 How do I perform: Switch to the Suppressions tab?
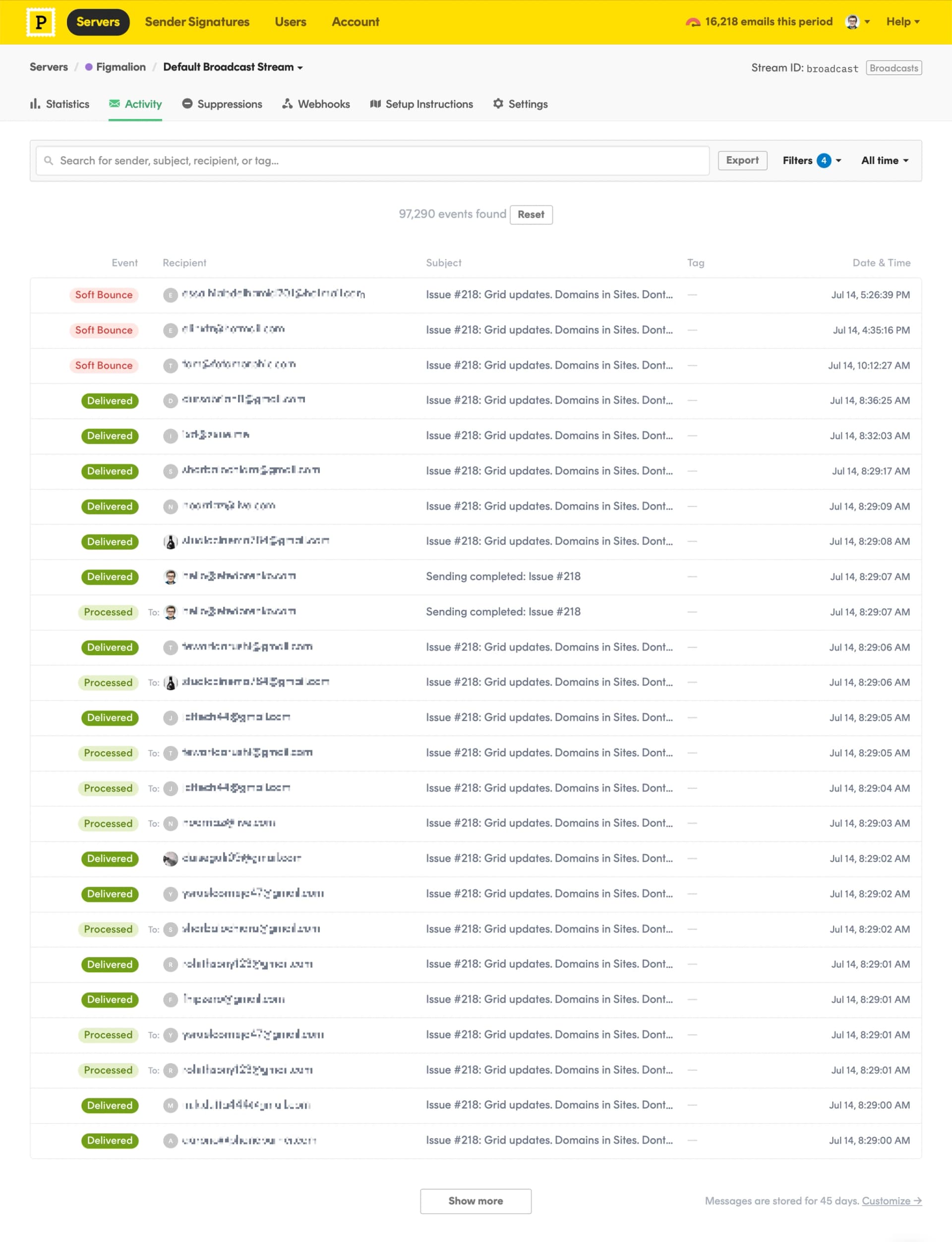(x=222, y=104)
